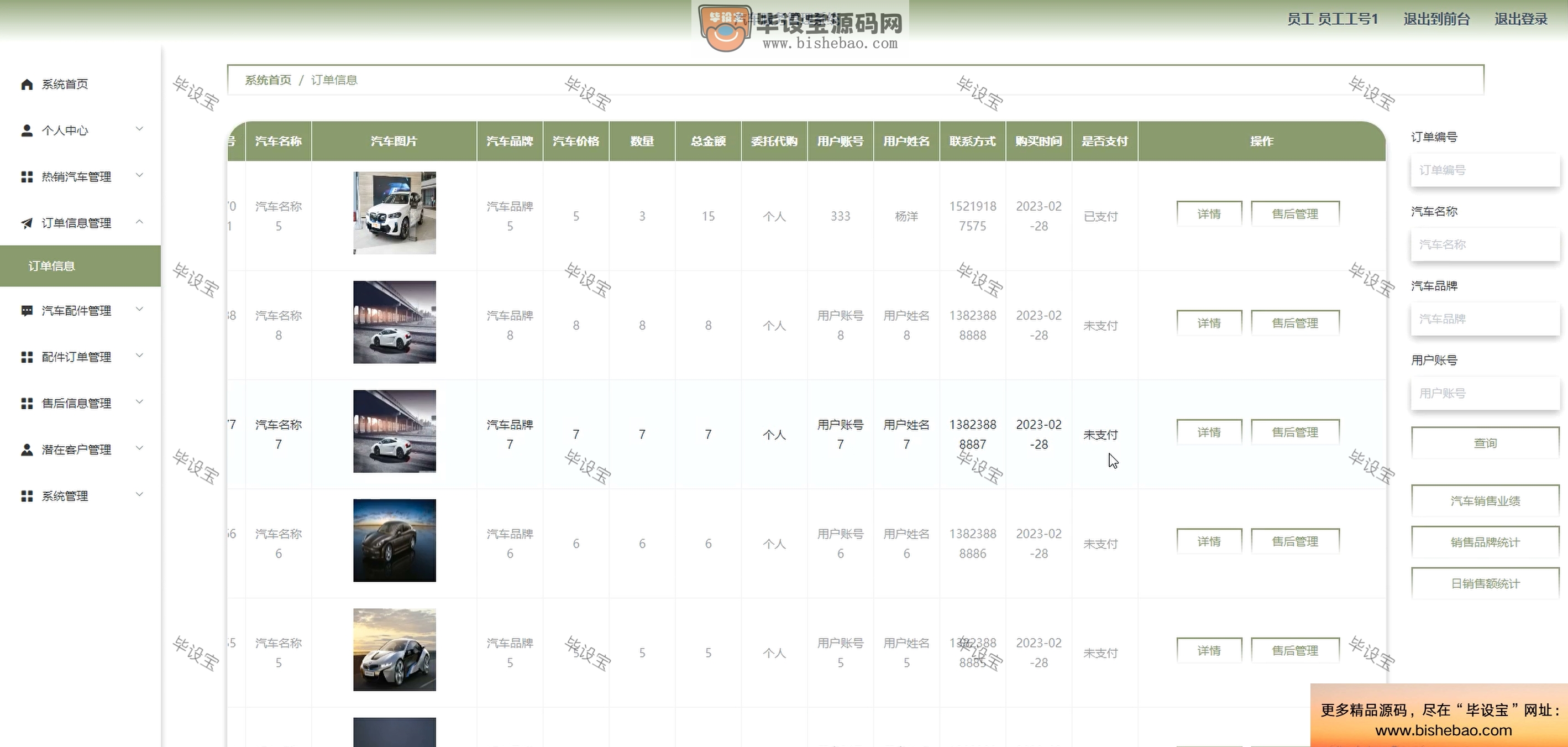Click 详情 for the 杨洋 order
The width and height of the screenshot is (1568, 747).
click(1209, 213)
